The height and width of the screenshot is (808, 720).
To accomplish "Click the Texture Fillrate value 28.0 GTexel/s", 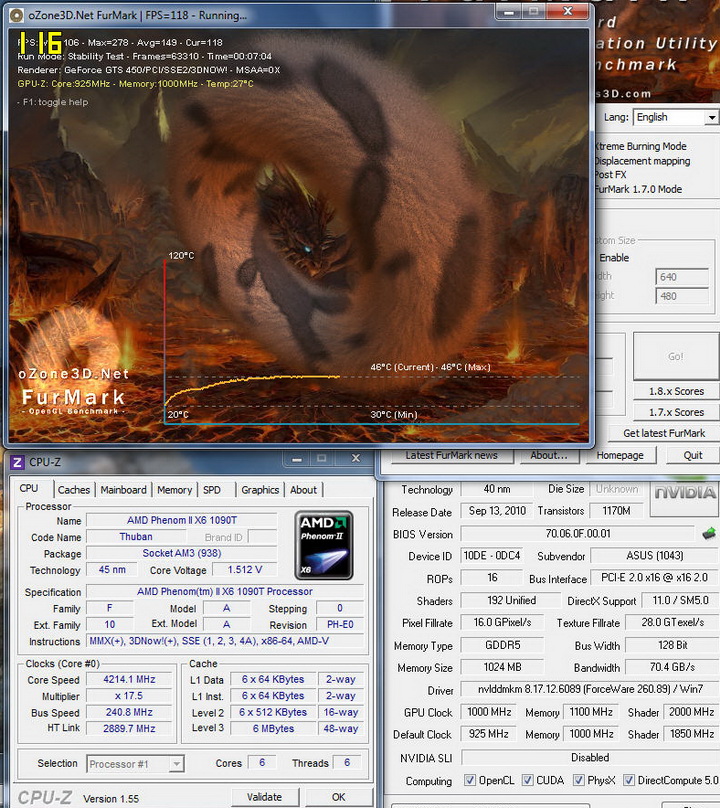I will tap(672, 622).
